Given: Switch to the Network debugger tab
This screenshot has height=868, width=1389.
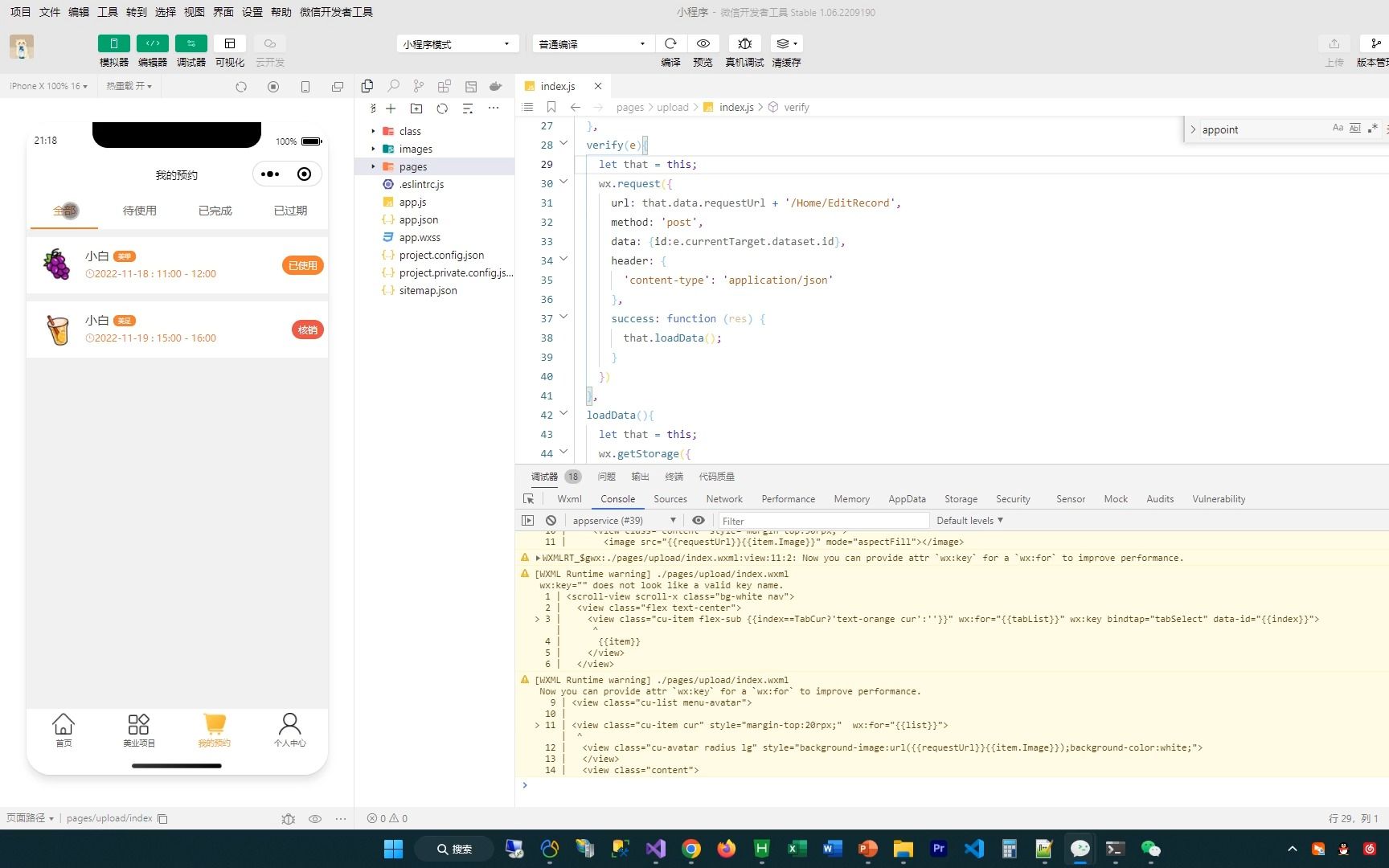Looking at the screenshot, I should click(723, 498).
